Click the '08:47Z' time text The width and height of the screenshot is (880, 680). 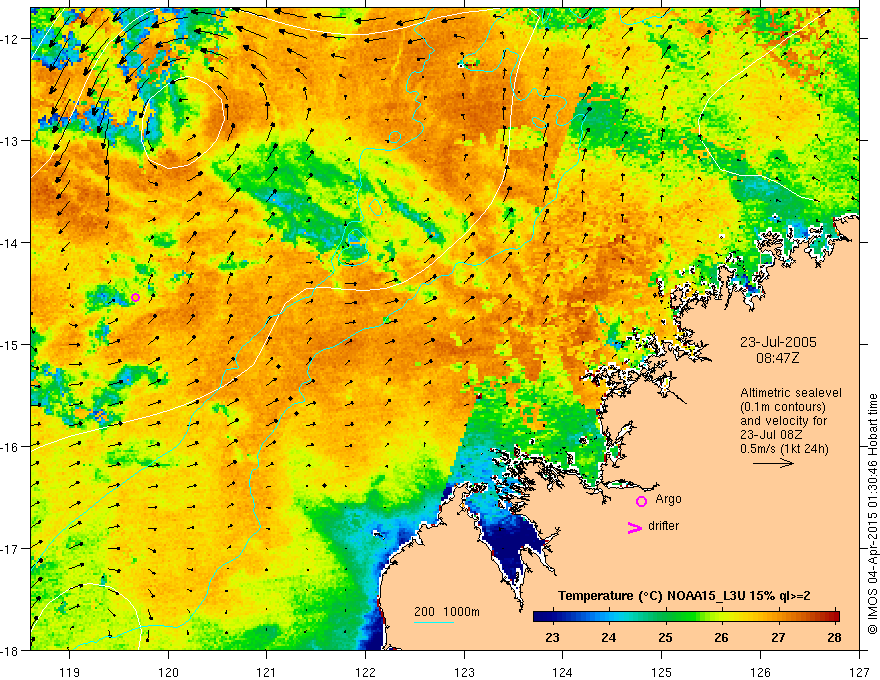(777, 357)
